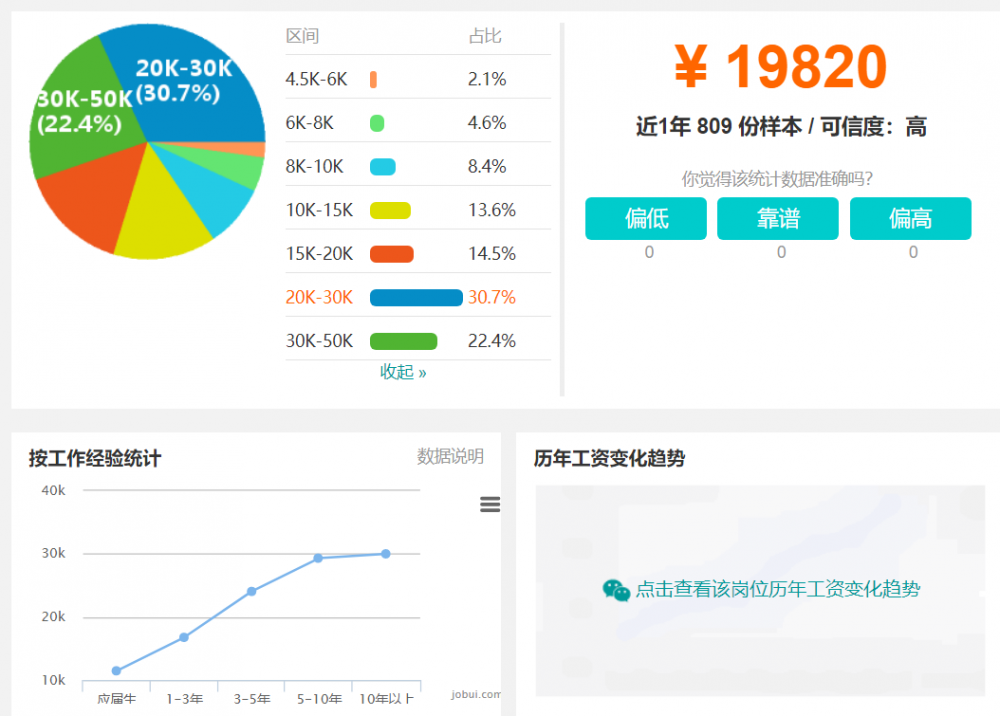
Task: Vote 偏高 on the salary statistic
Action: (911, 218)
